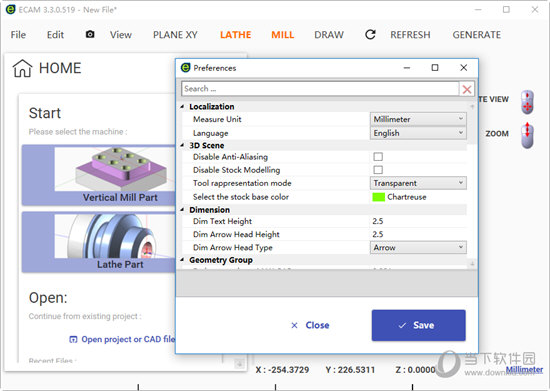Click the Y coordinate readout in status bar

pos(350,370)
